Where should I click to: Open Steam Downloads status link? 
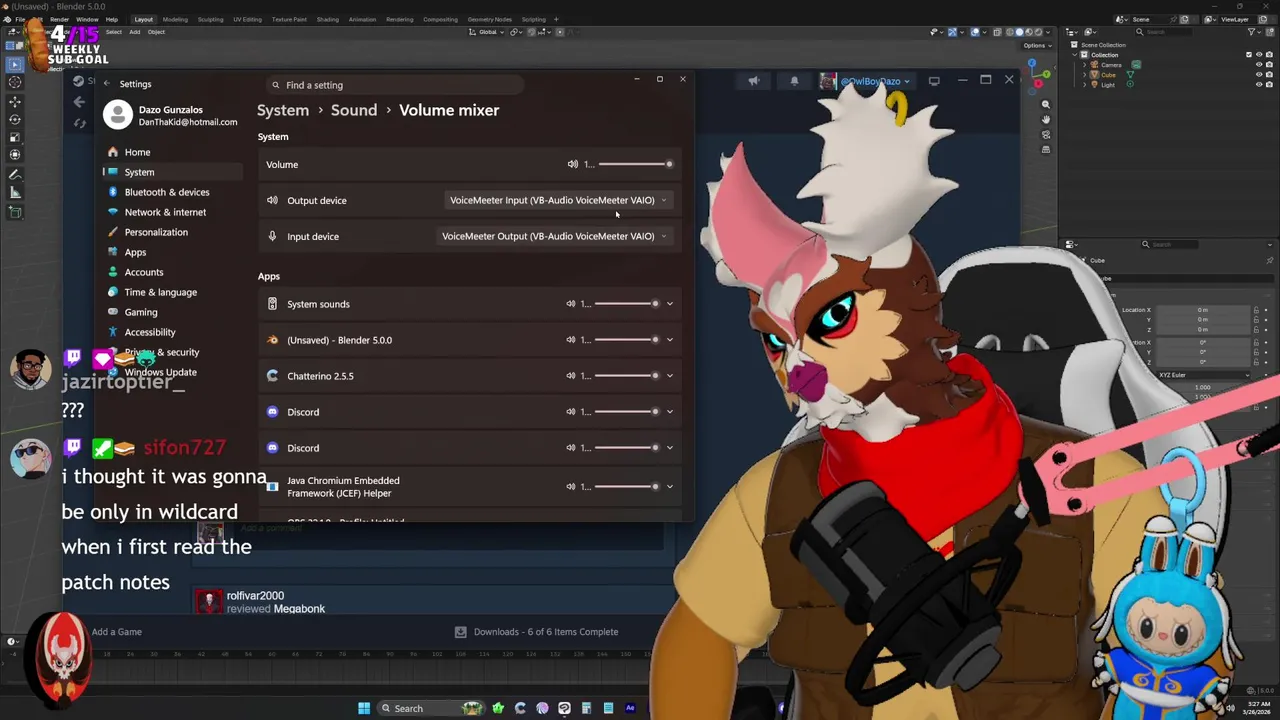536,632
